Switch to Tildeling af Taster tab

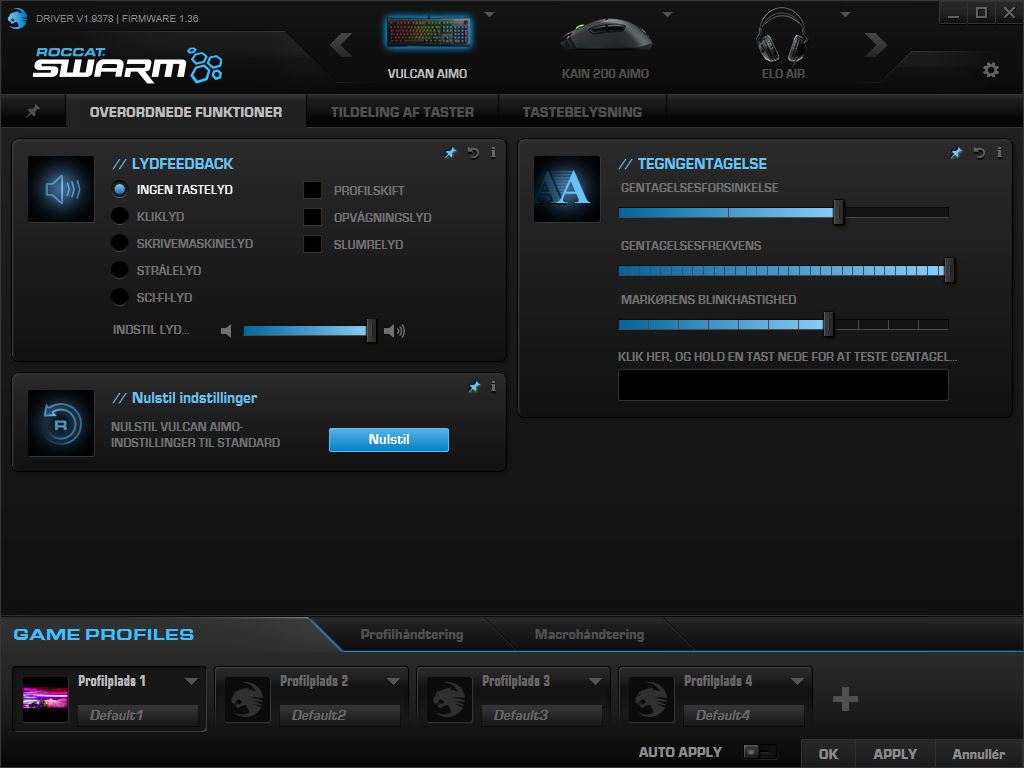click(402, 112)
